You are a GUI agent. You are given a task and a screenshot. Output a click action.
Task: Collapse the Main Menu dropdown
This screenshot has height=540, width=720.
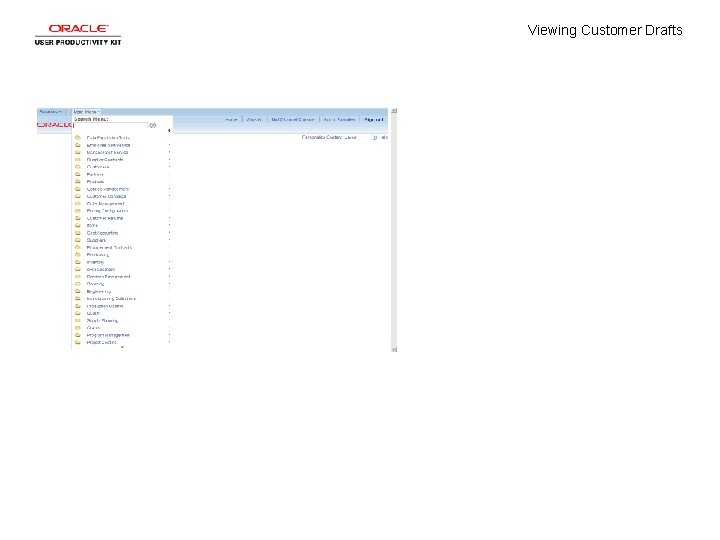(x=86, y=112)
